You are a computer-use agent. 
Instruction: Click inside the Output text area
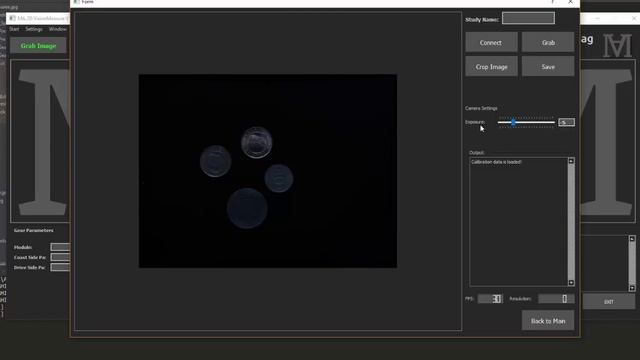[x=518, y=222]
